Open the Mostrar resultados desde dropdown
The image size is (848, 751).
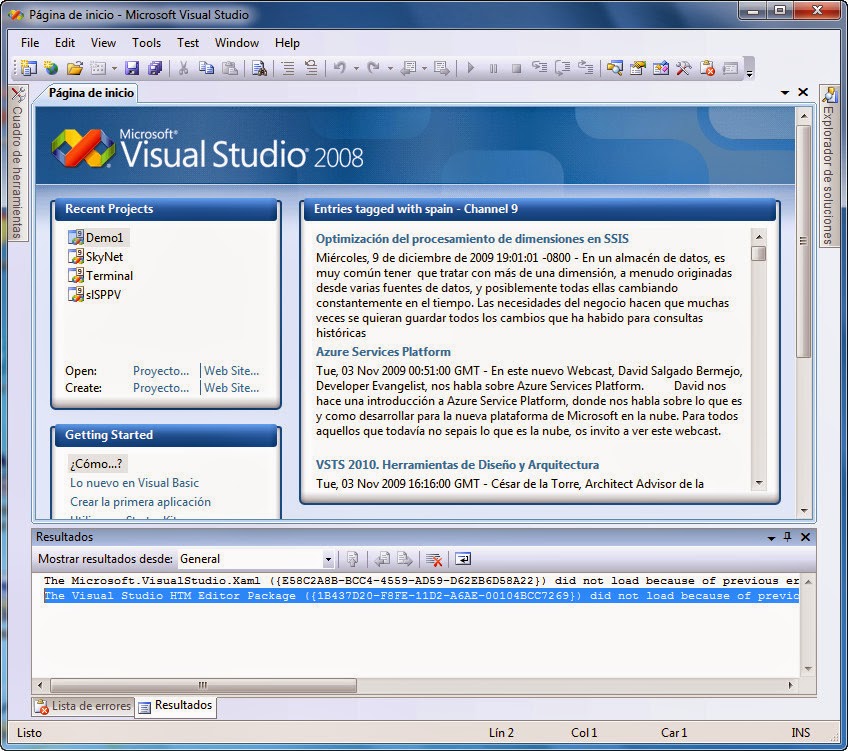328,559
